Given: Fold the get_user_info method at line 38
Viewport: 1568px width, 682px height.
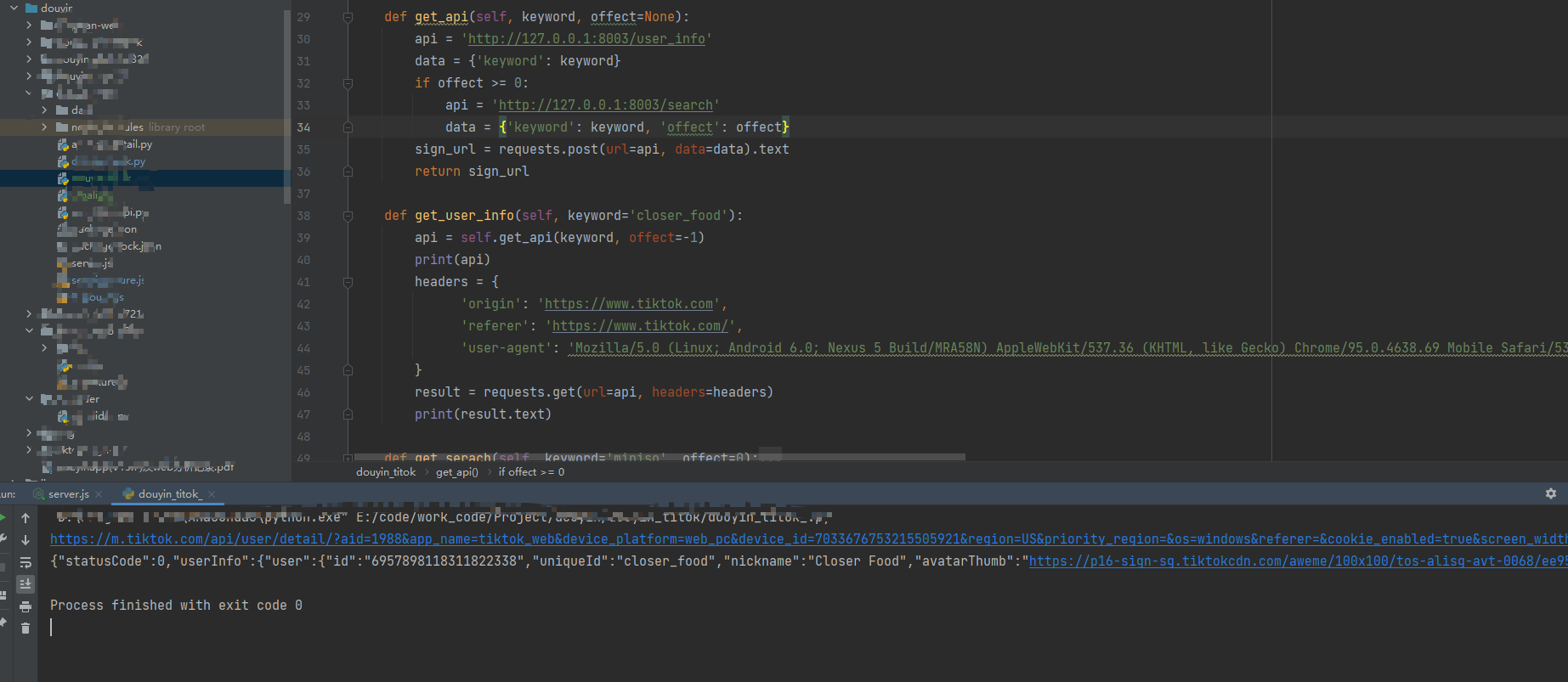Looking at the screenshot, I should (348, 216).
